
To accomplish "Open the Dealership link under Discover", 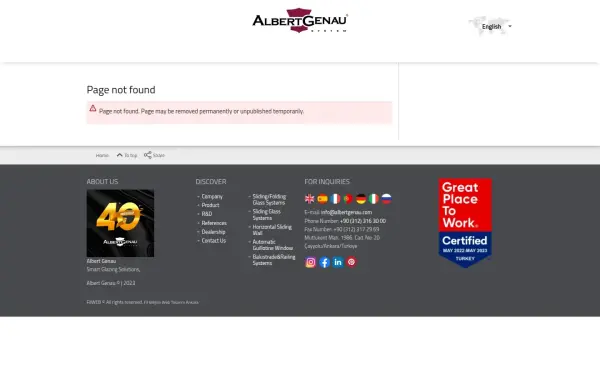I will (214, 232).
